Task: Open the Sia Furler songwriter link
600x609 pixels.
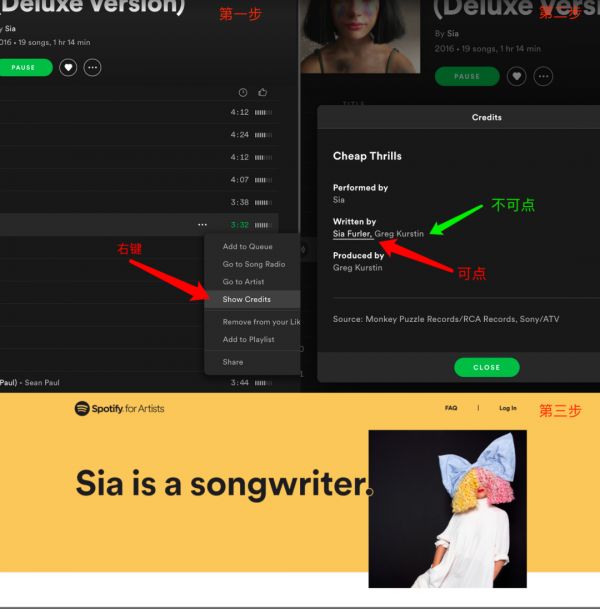Action: click(x=352, y=234)
